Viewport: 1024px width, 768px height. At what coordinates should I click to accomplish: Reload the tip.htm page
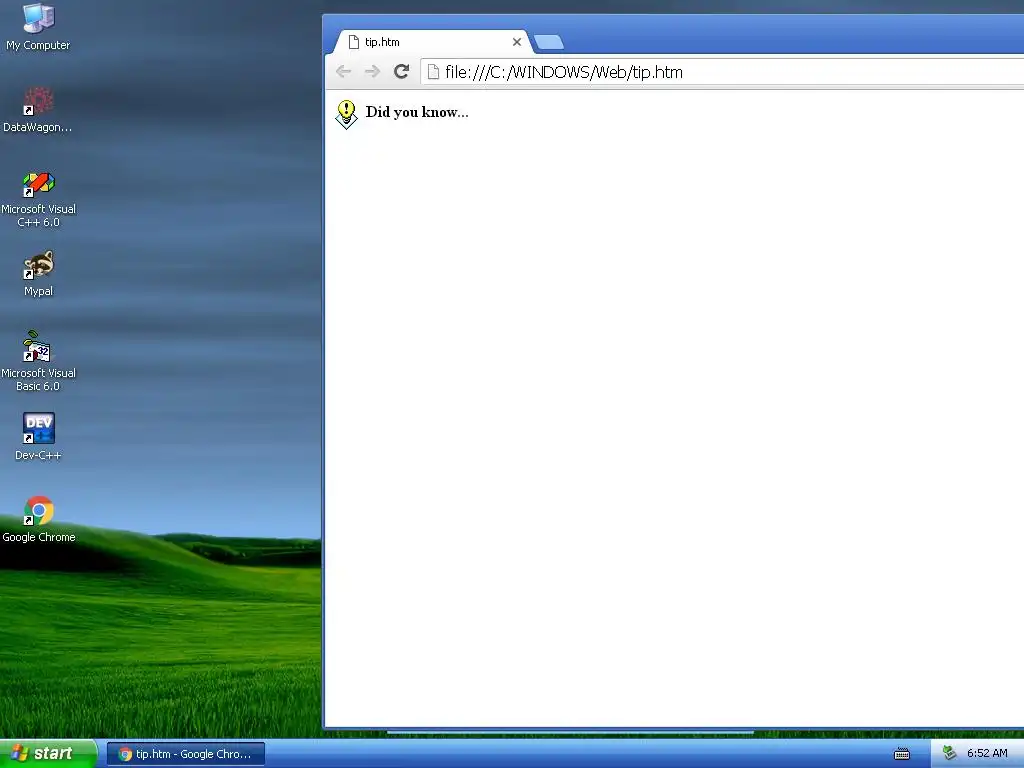point(401,71)
